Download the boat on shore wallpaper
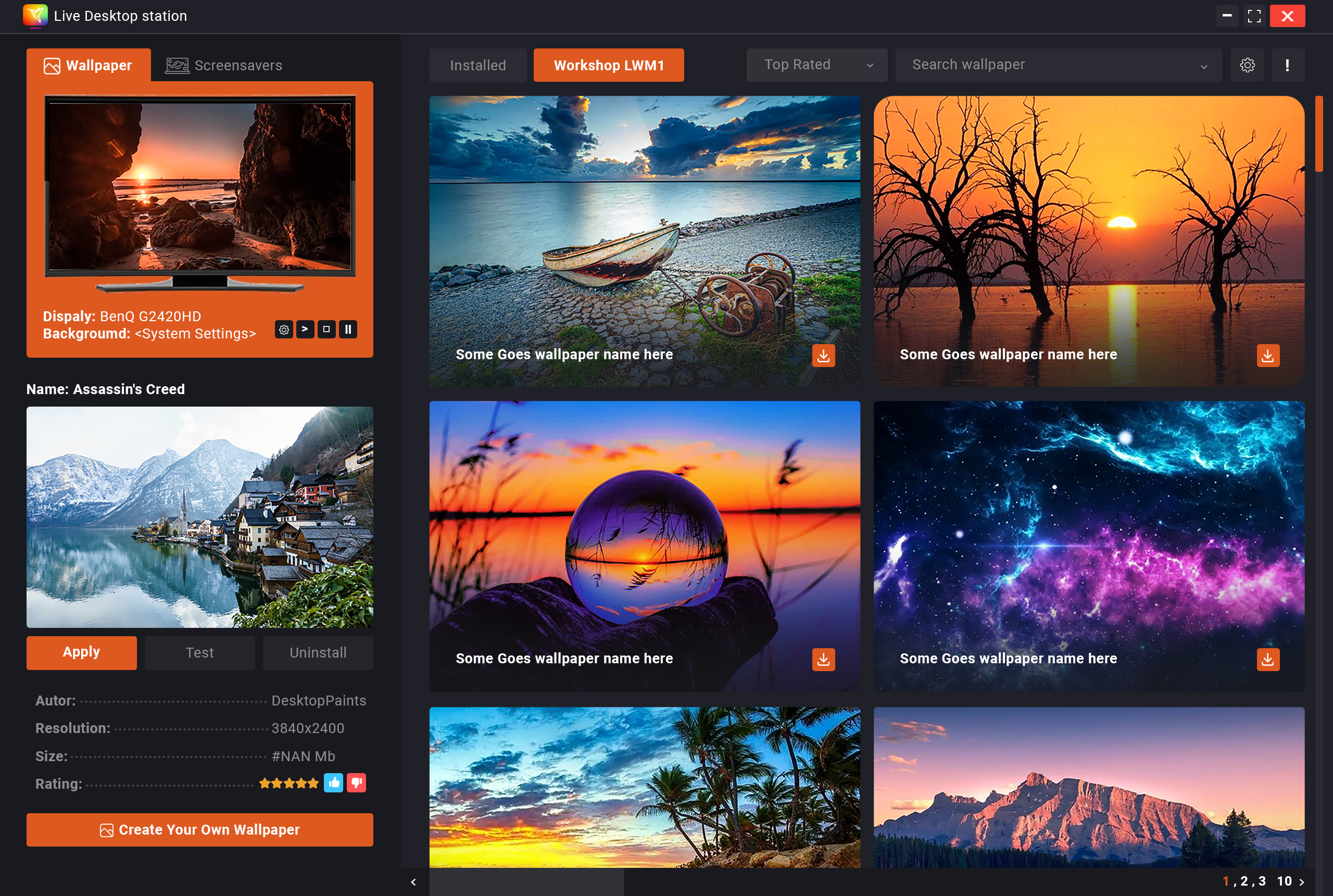Screen dimensions: 1333x896 click(x=823, y=356)
